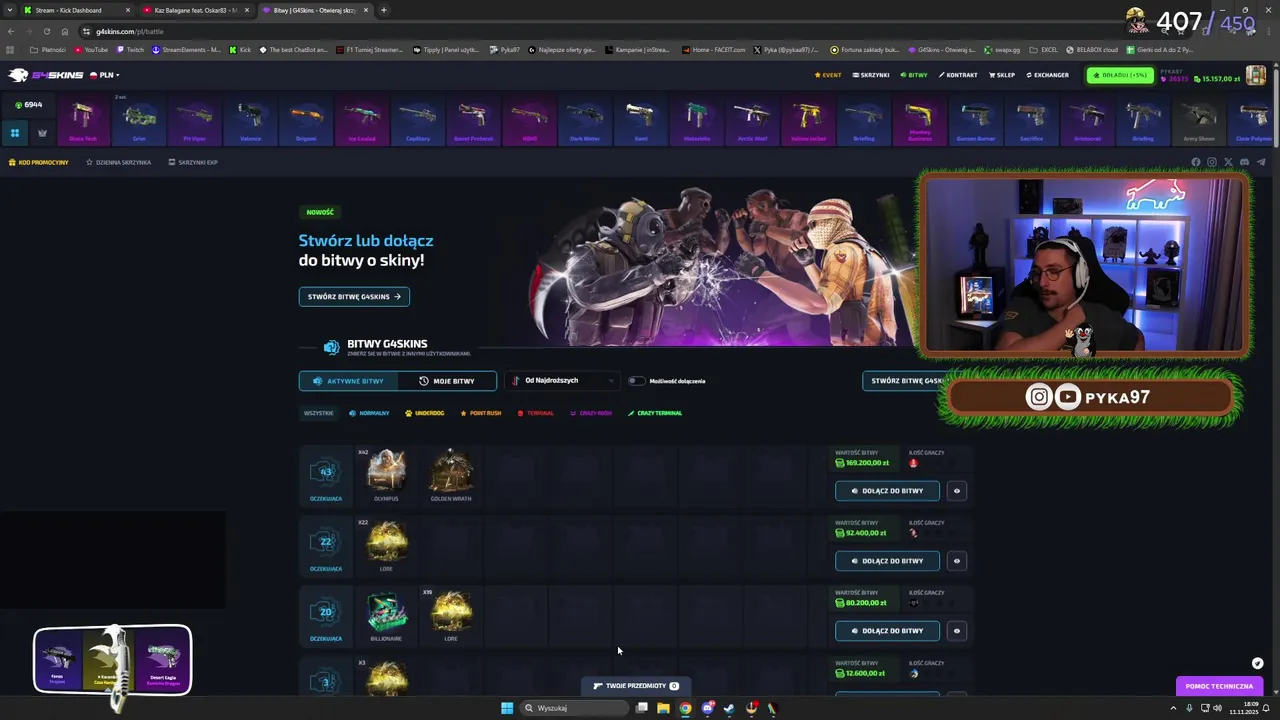Screen dimensions: 1280x720
Task: Select the grid view icon in live drops
Action: pyautogui.click(x=15, y=132)
